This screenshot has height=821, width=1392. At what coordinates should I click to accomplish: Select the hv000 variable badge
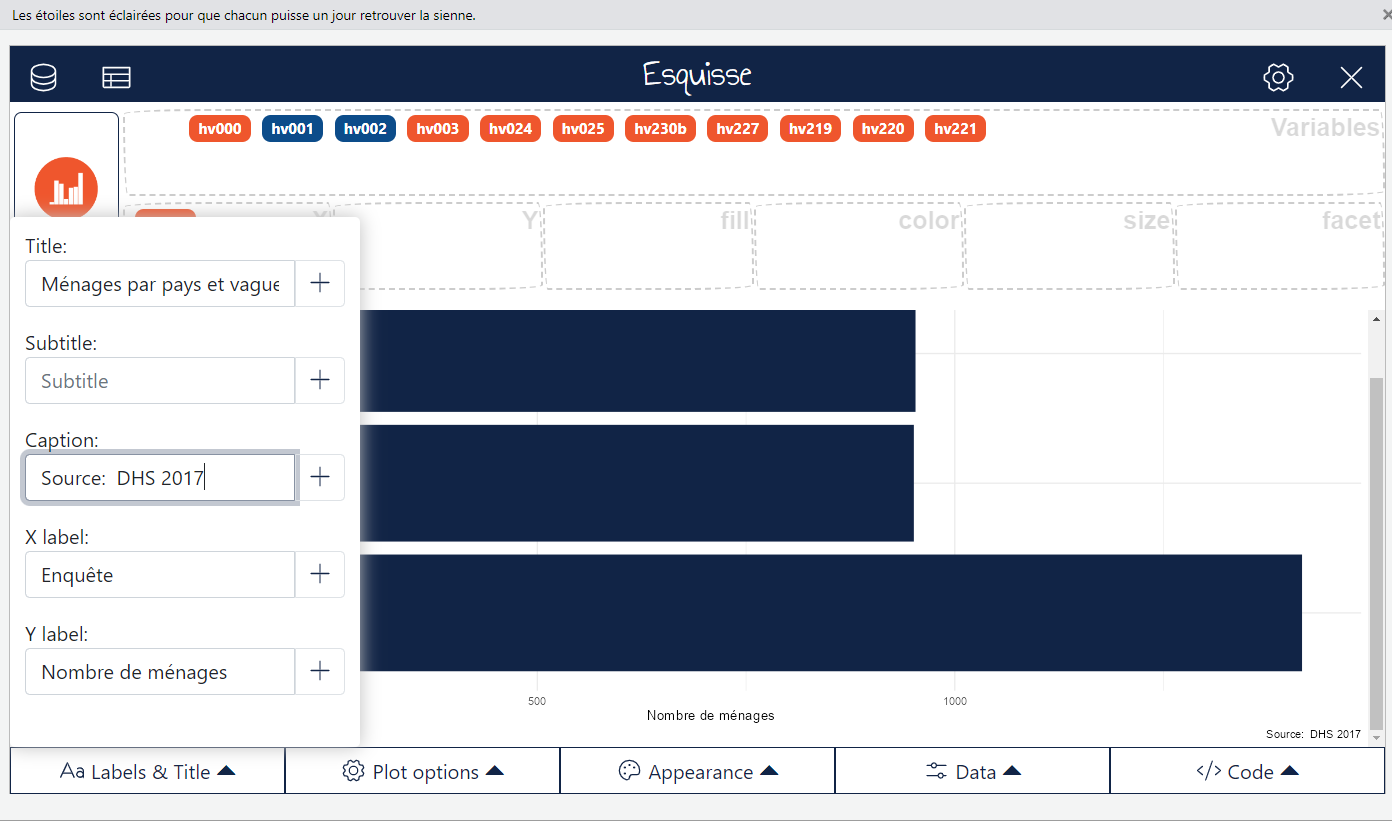[x=220, y=128]
